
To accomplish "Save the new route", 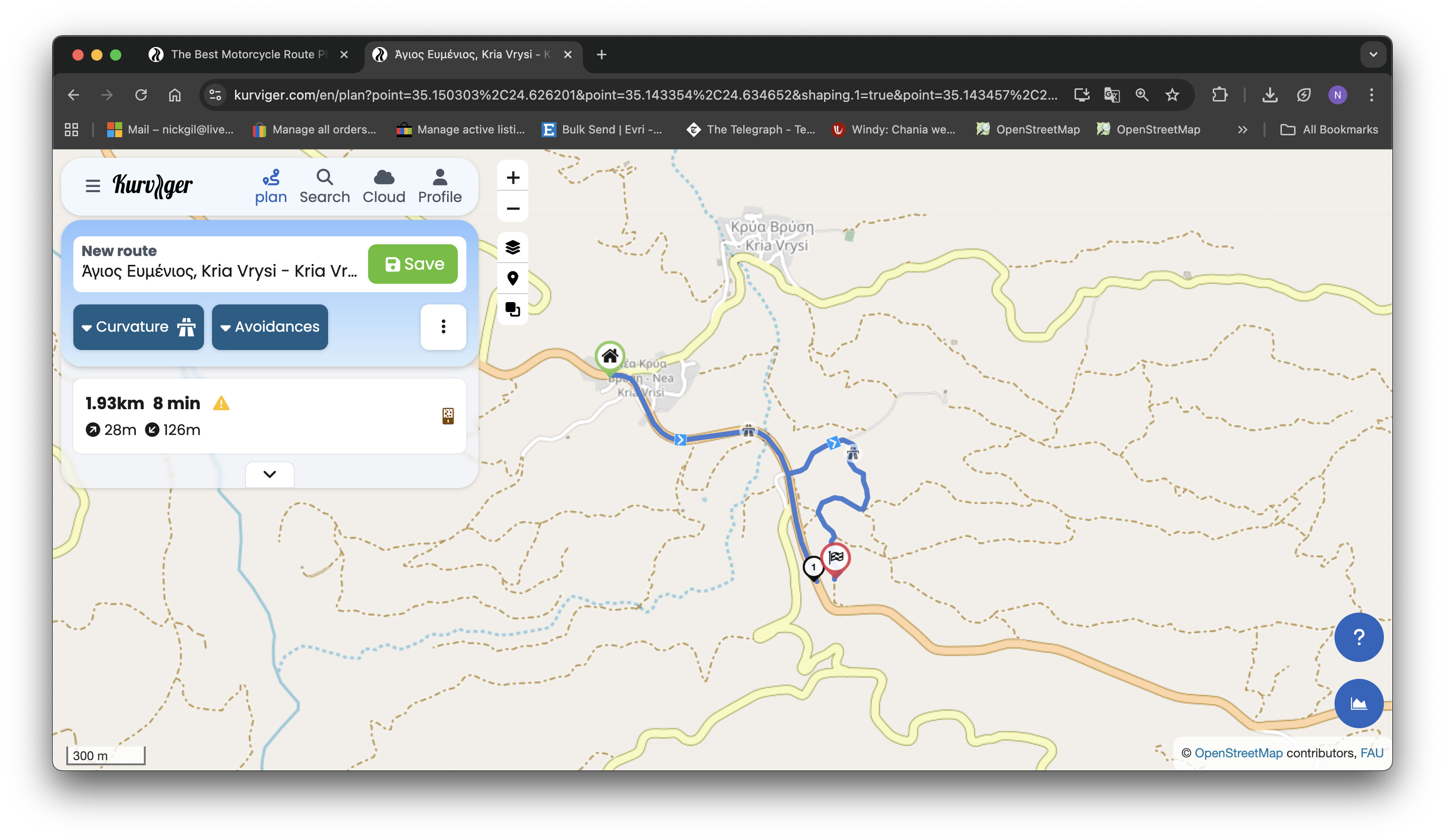I will point(412,264).
